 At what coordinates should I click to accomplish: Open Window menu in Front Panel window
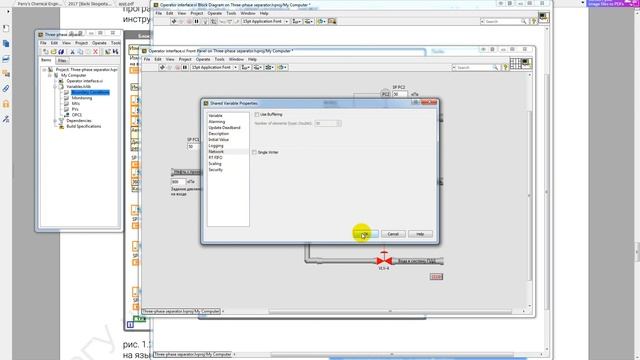pyautogui.click(x=236, y=59)
